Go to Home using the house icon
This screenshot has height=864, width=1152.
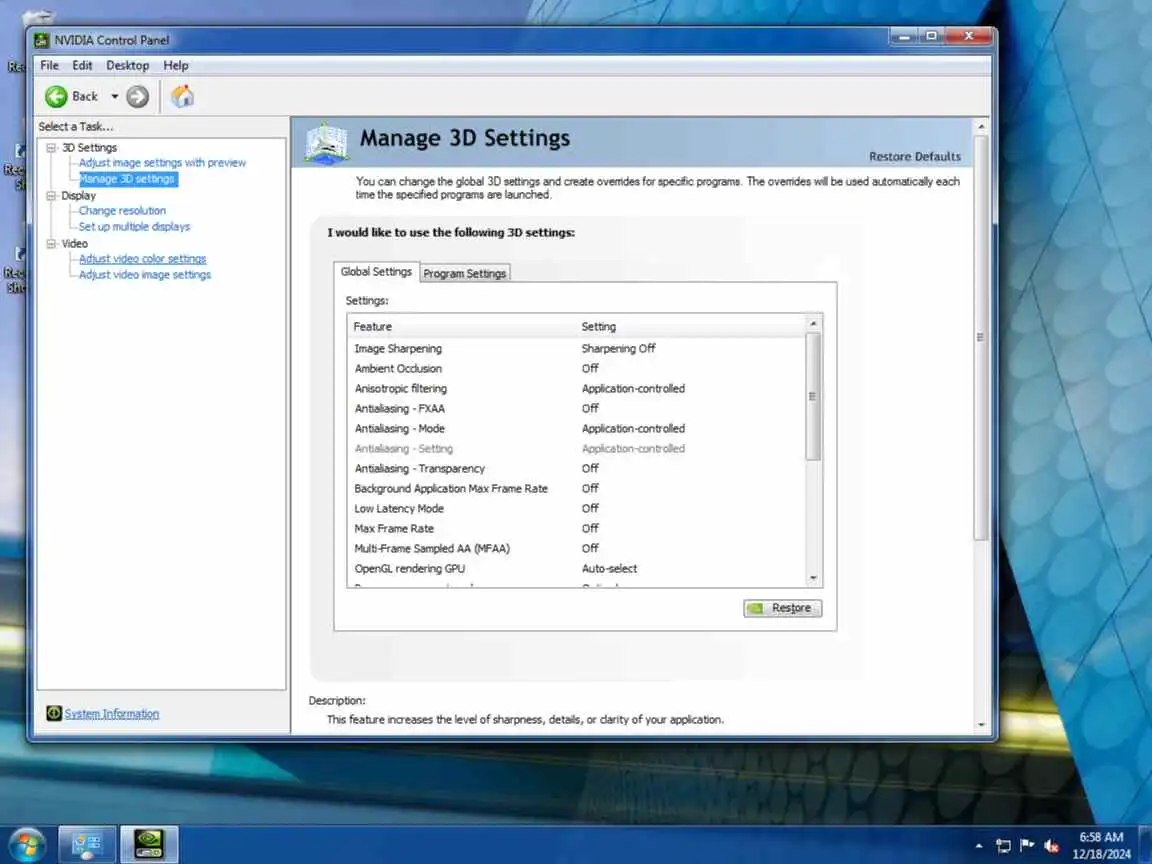[182, 96]
